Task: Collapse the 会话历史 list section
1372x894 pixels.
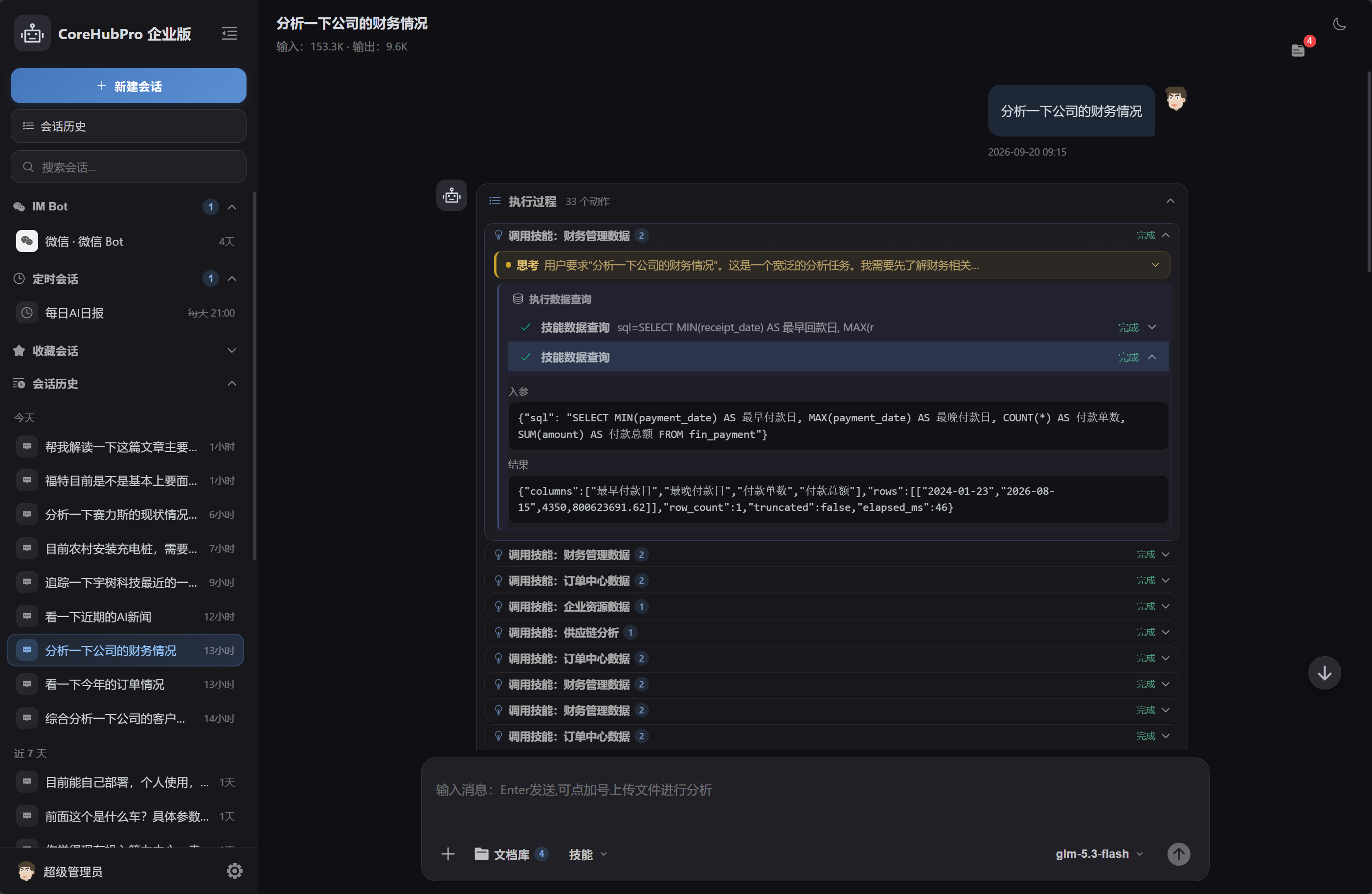Action: click(x=232, y=384)
